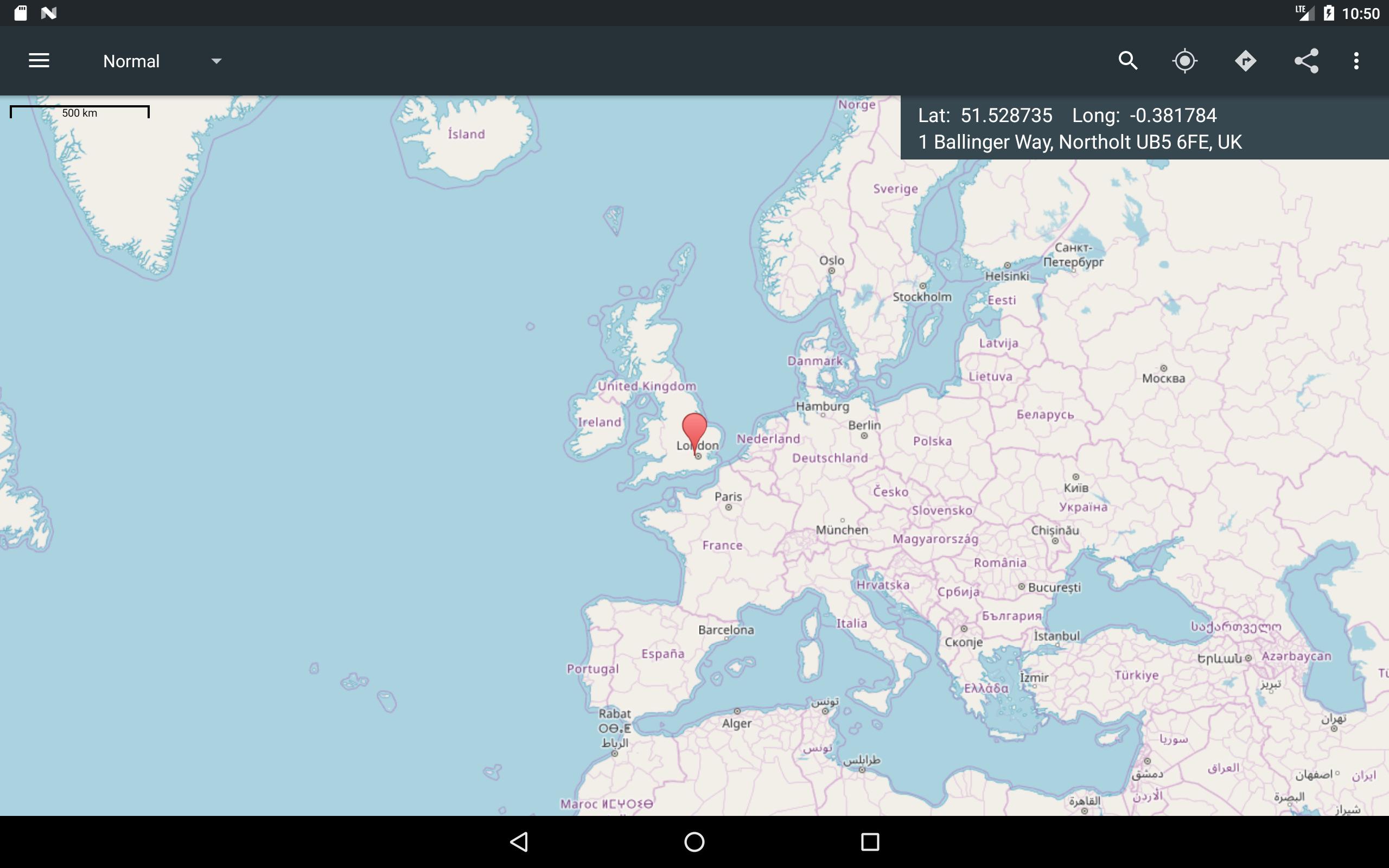1389x868 pixels.
Task: Tap the Latvija country label
Action: coord(999,343)
